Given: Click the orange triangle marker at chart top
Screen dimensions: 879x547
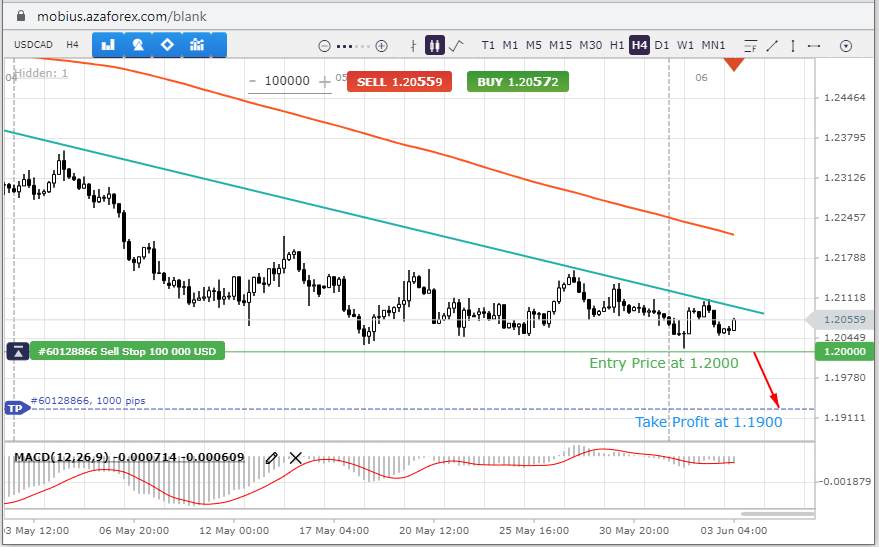Looking at the screenshot, I should 734,64.
